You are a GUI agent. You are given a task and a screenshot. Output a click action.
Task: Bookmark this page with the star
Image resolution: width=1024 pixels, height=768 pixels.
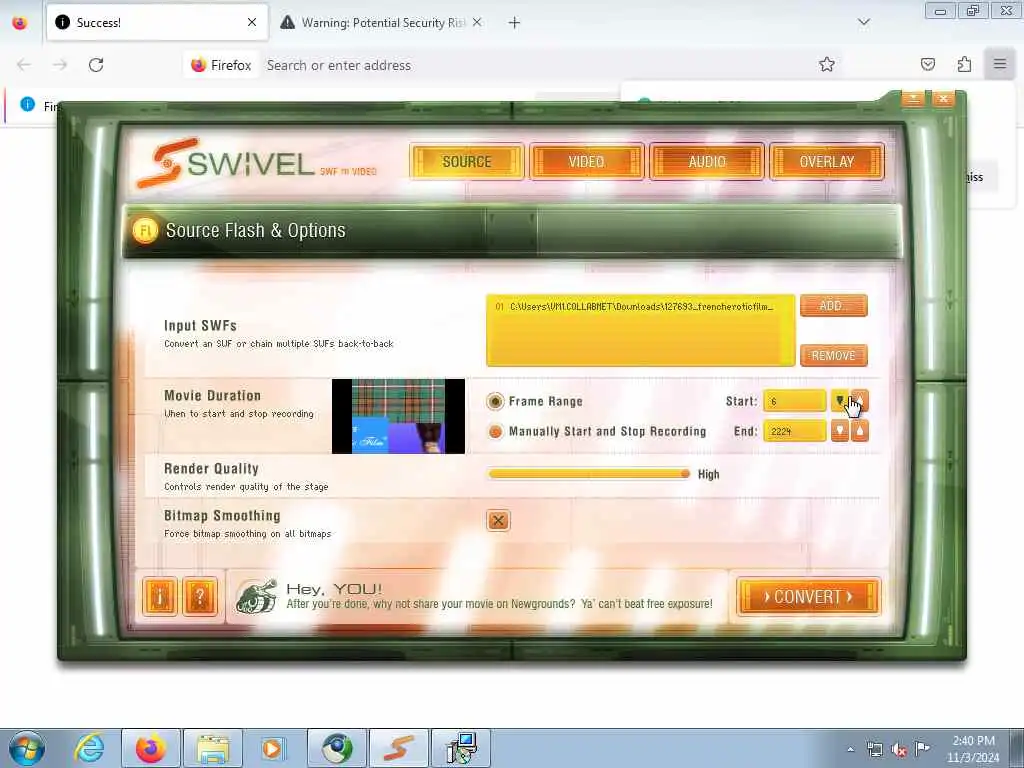tap(827, 64)
